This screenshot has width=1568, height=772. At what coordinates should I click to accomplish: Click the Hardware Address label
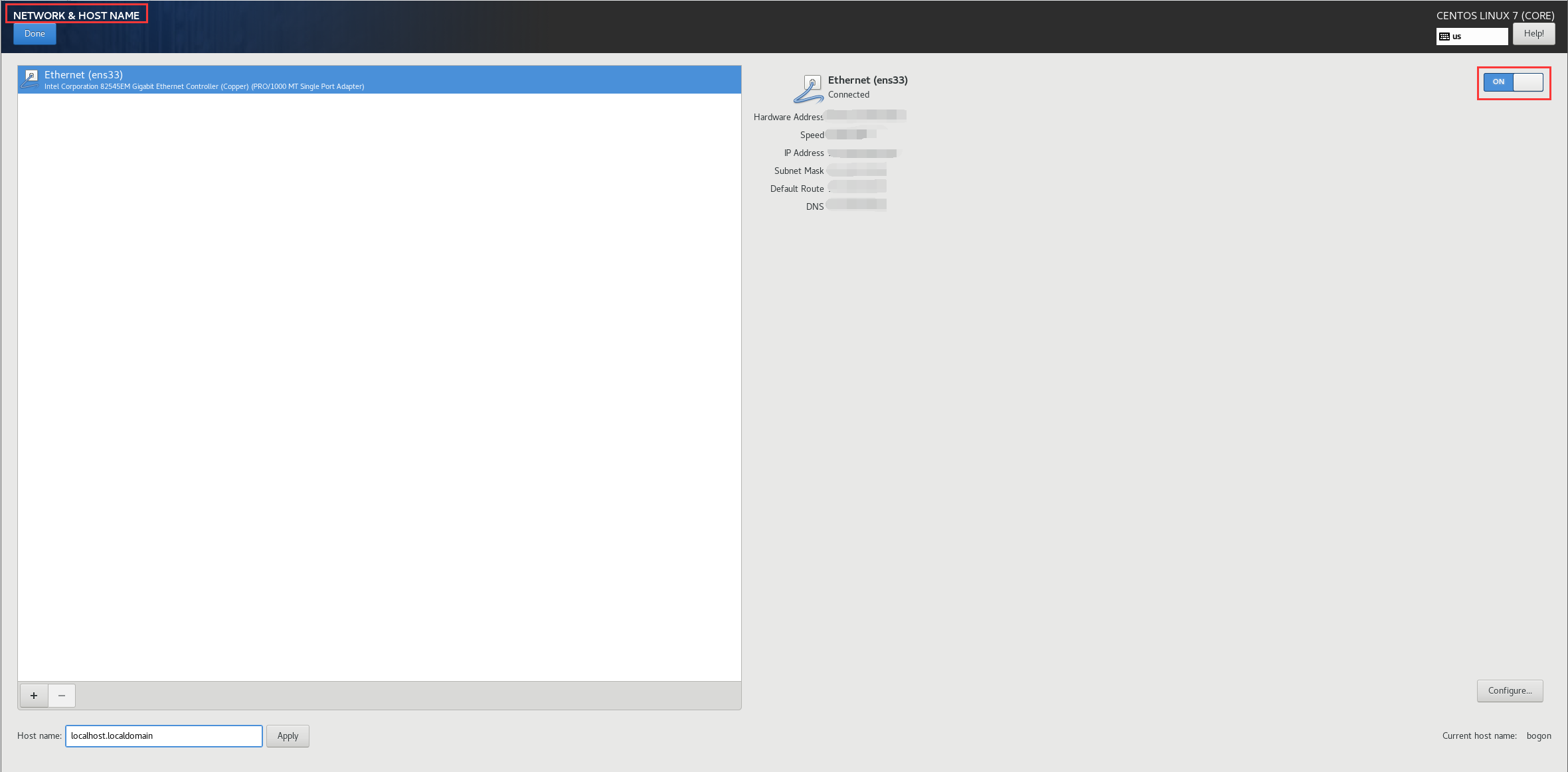click(x=788, y=117)
